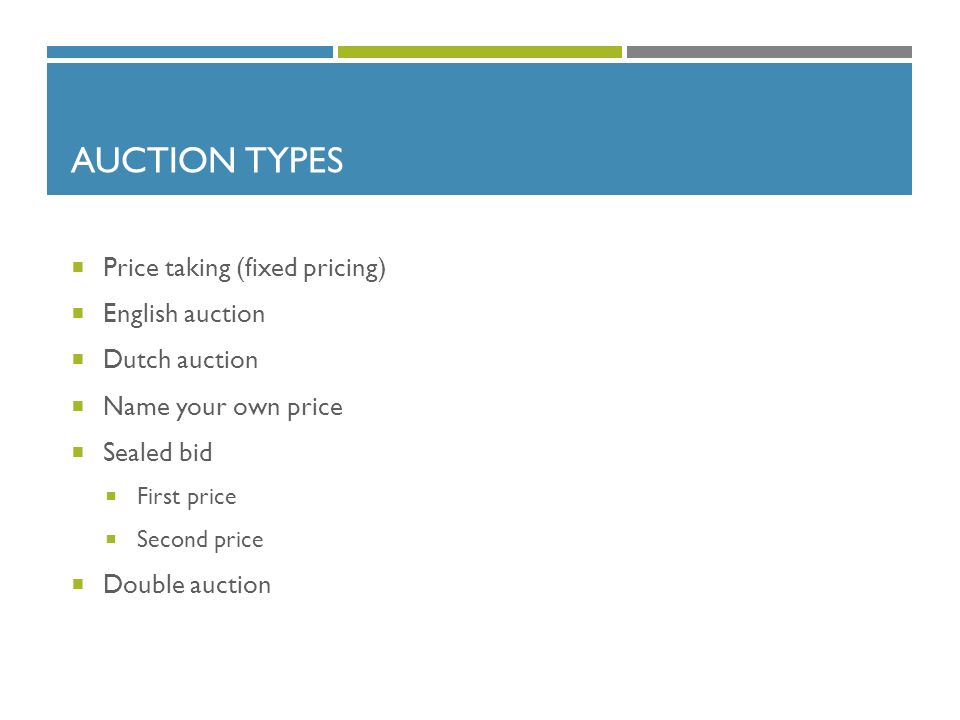Screen dimensions: 960x720
Task: Click the First price sub-bullet text
Action: (187, 497)
